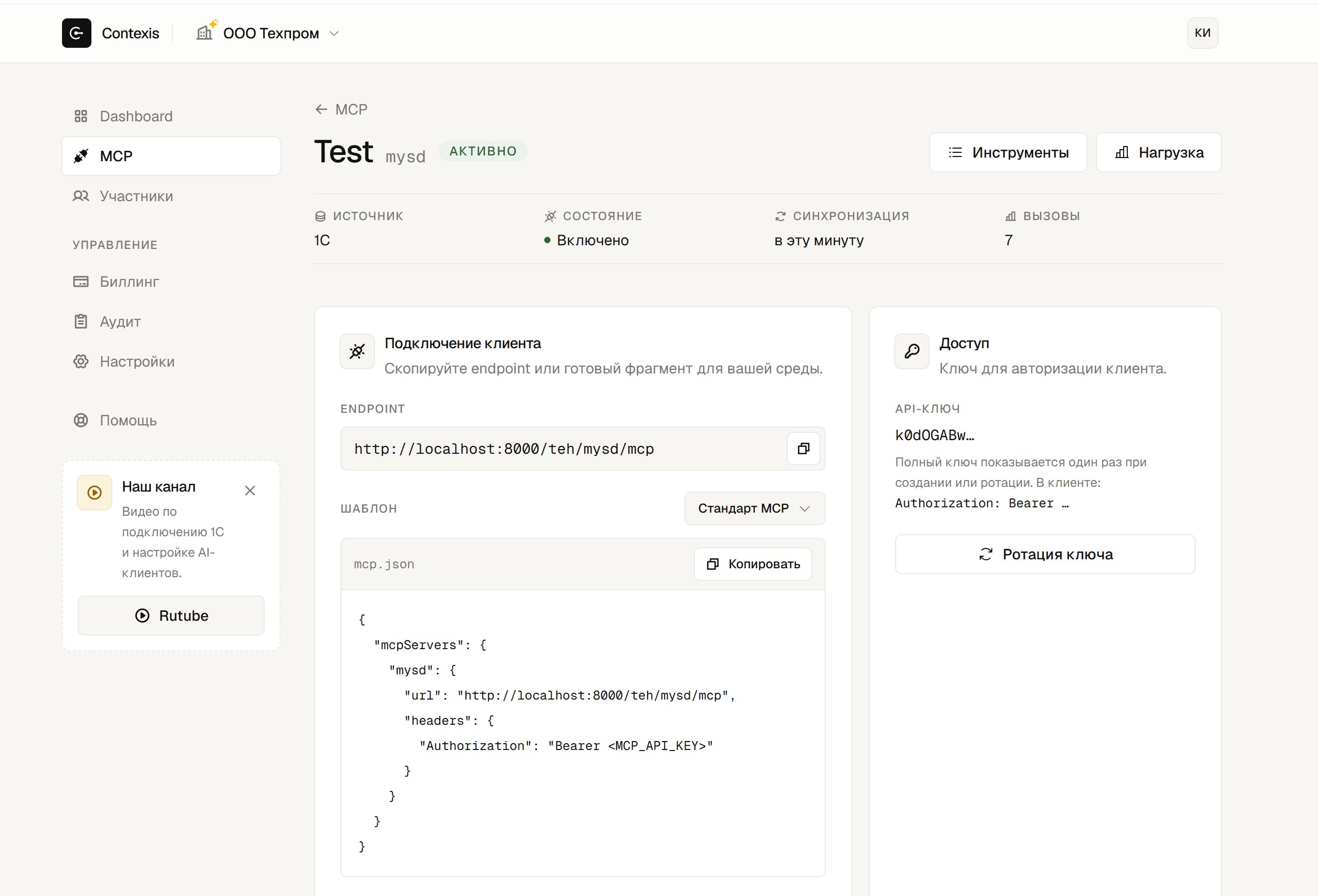This screenshot has height=896, width=1318.
Task: Click the Источник database icon
Action: pyautogui.click(x=320, y=216)
